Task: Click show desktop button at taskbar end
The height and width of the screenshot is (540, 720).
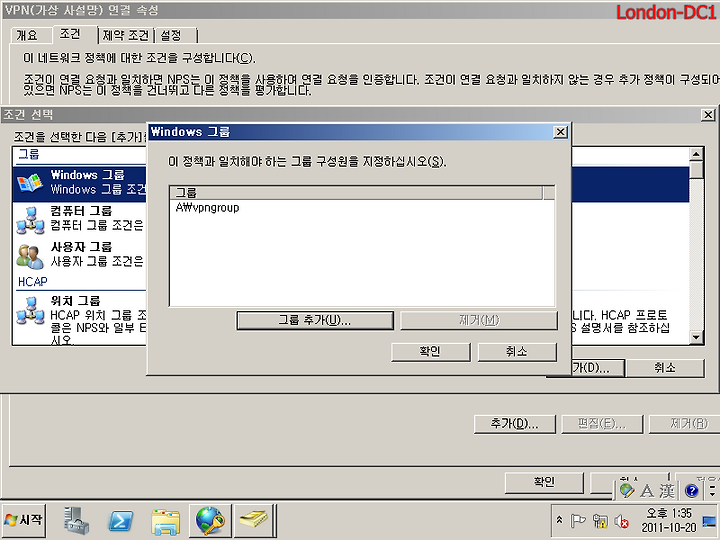Action: 709,521
